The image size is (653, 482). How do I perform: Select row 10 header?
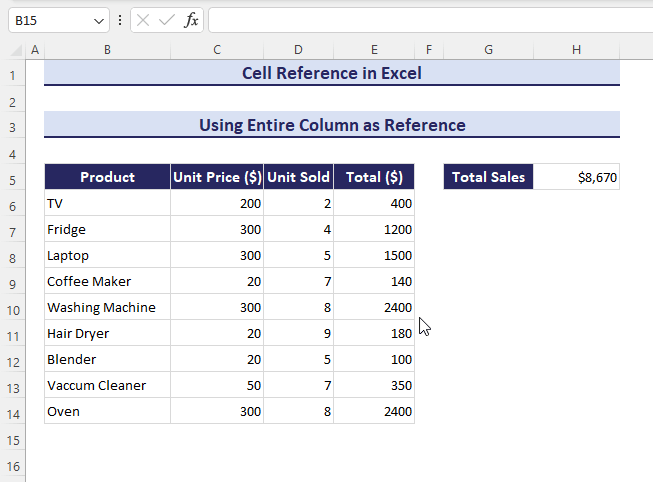click(x=13, y=308)
